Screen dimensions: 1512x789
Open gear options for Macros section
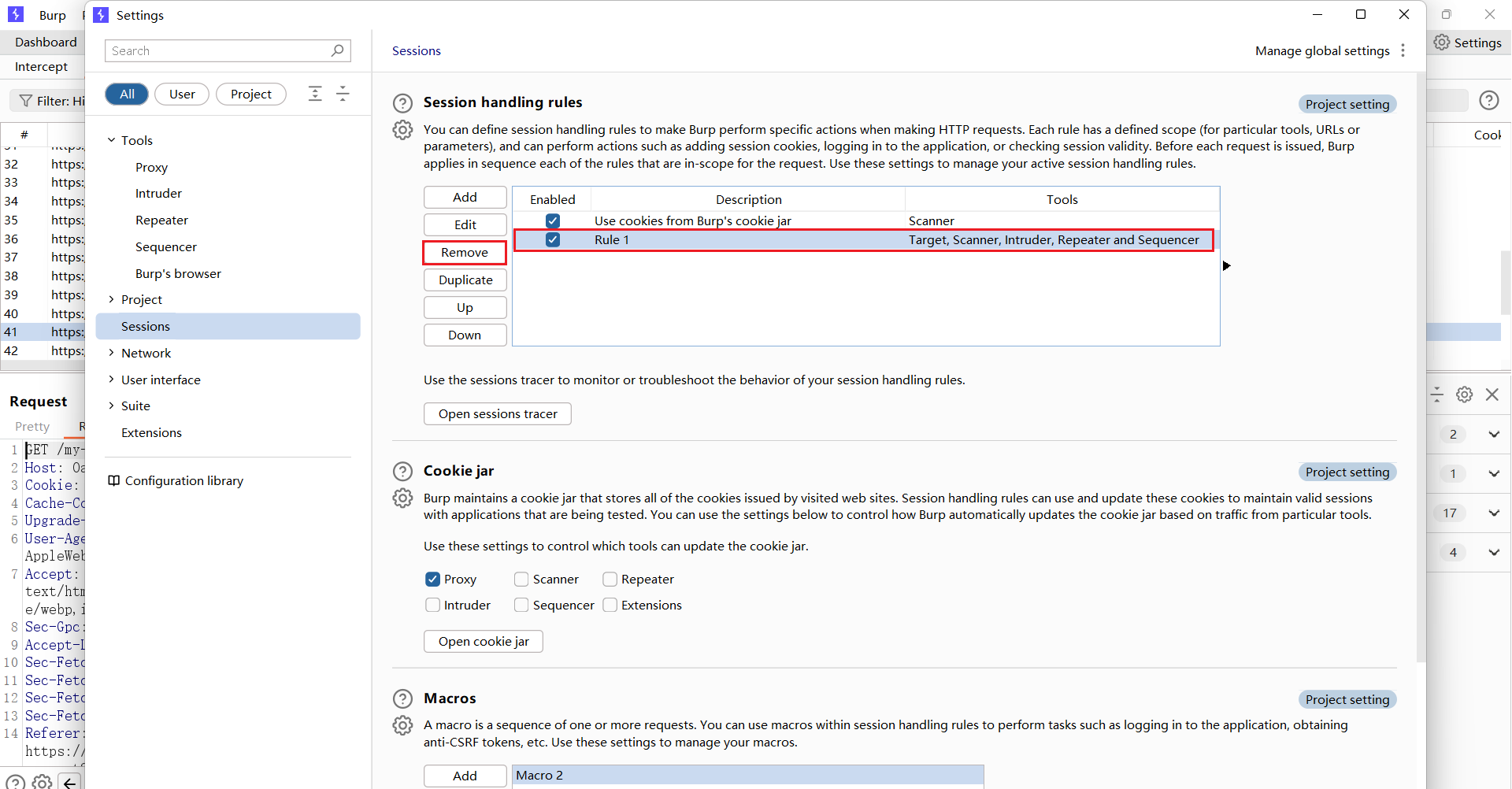pos(402,725)
